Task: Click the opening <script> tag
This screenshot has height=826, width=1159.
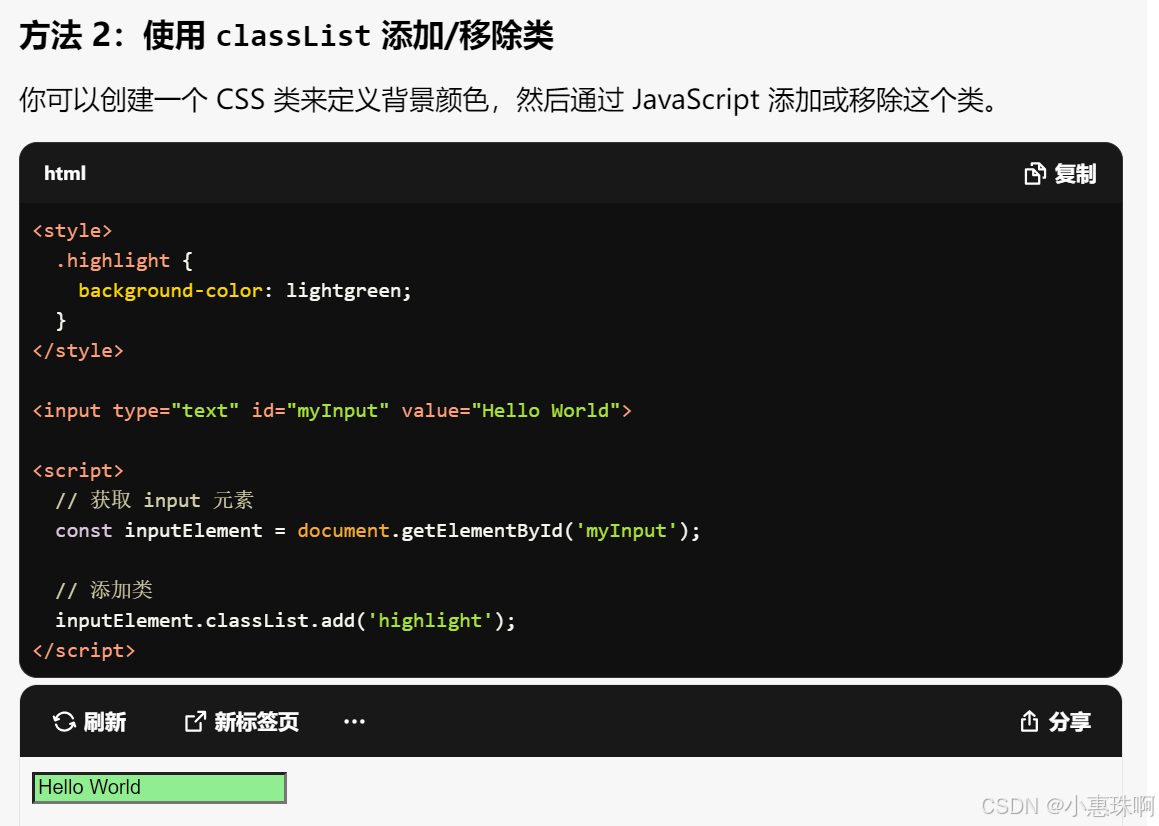Action: pos(78,470)
